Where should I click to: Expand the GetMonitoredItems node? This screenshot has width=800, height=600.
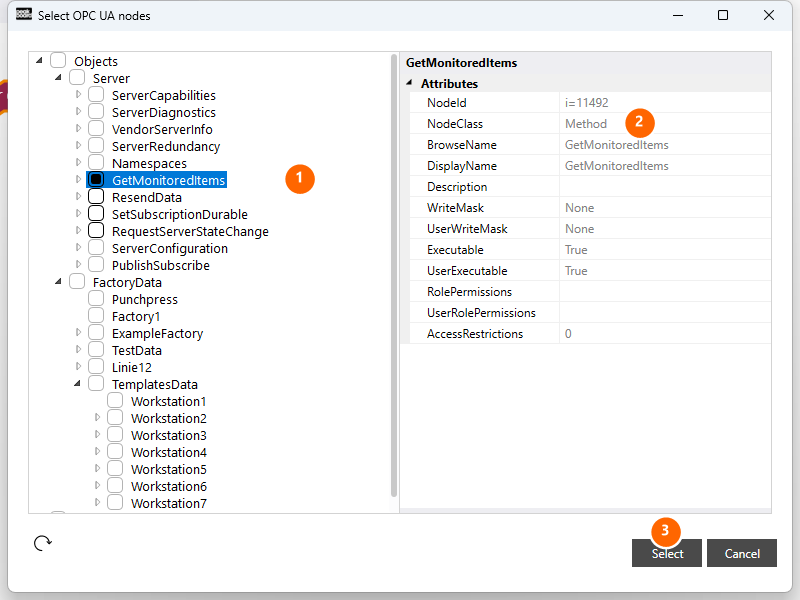click(78, 180)
